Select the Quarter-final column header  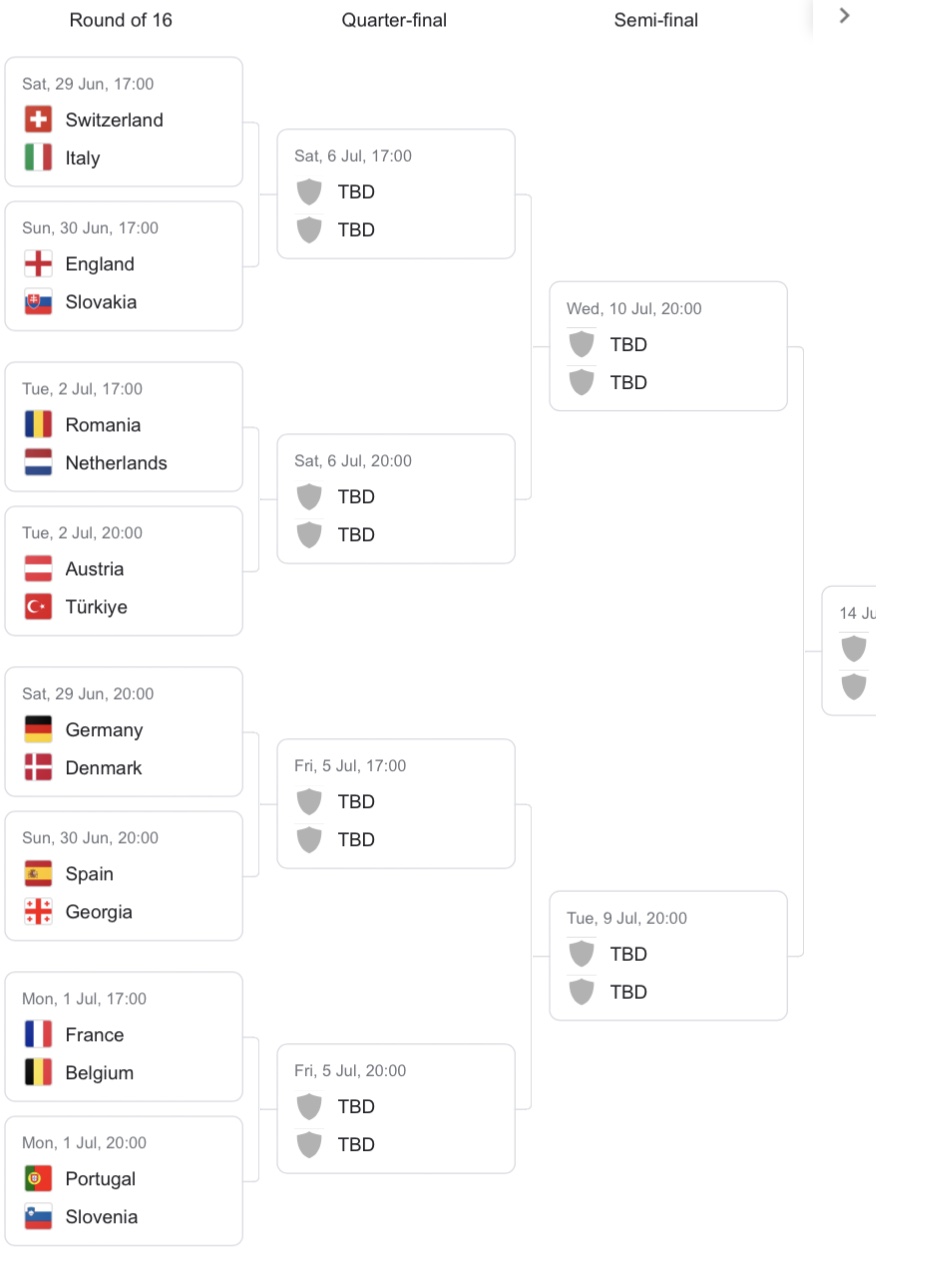pos(394,20)
